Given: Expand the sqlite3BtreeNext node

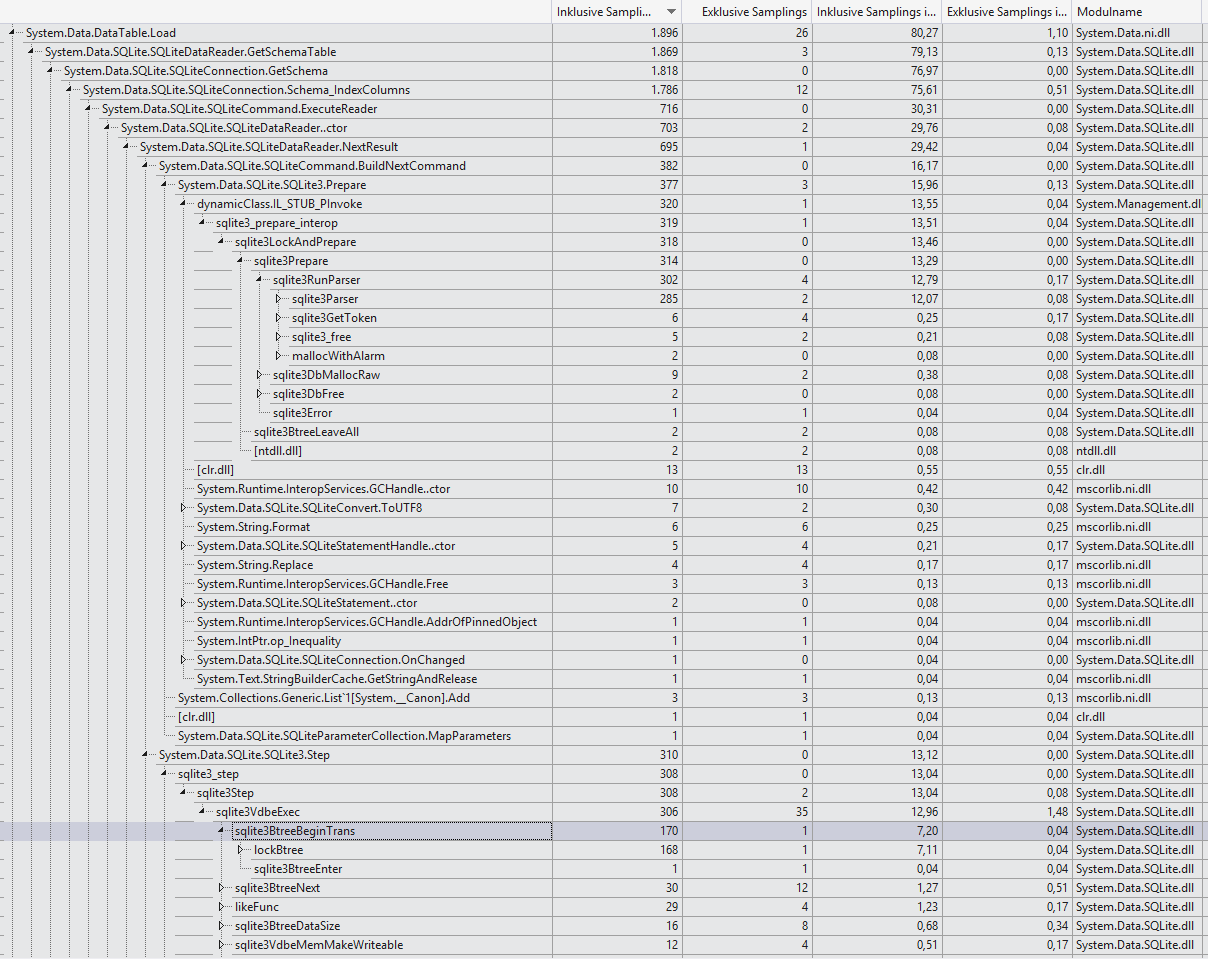Looking at the screenshot, I should [x=222, y=888].
